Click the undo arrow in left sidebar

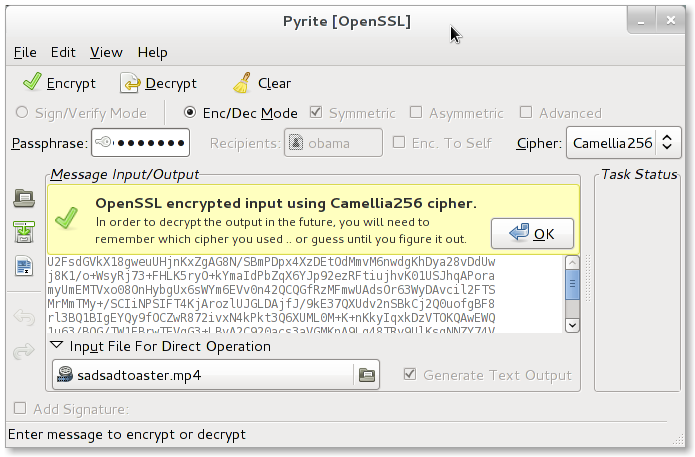[24, 316]
